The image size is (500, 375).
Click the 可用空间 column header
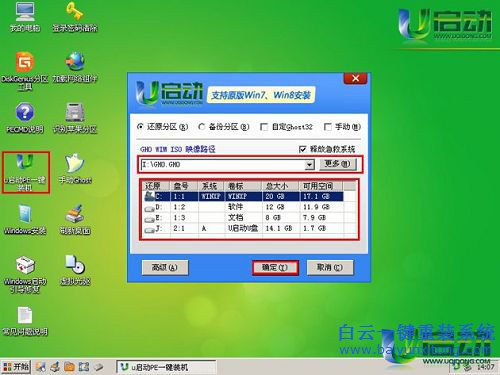click(321, 186)
